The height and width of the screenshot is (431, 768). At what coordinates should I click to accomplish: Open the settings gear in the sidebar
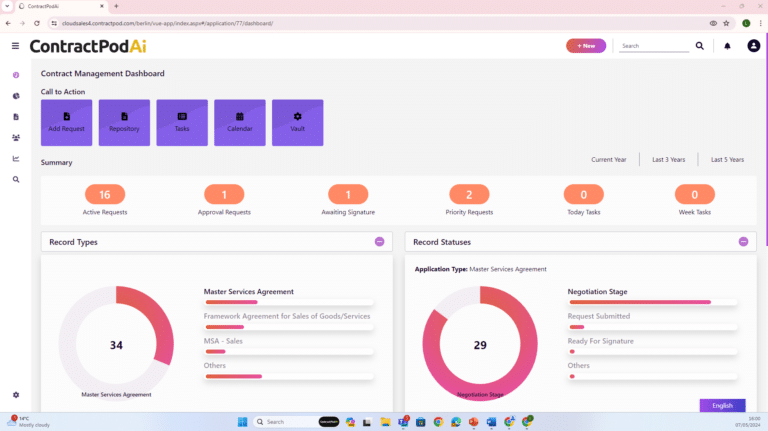[x=16, y=395]
